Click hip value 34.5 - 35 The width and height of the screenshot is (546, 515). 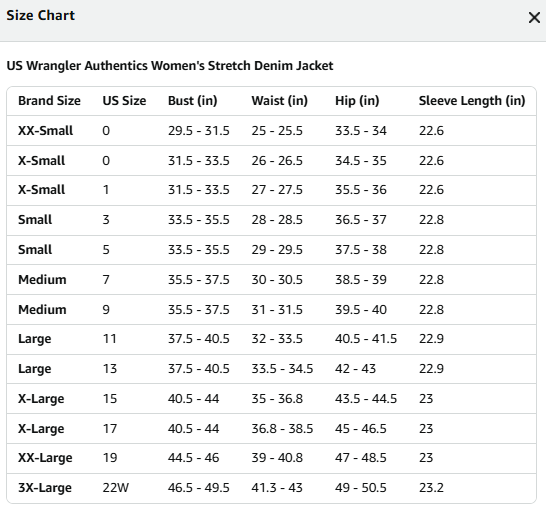pos(361,161)
